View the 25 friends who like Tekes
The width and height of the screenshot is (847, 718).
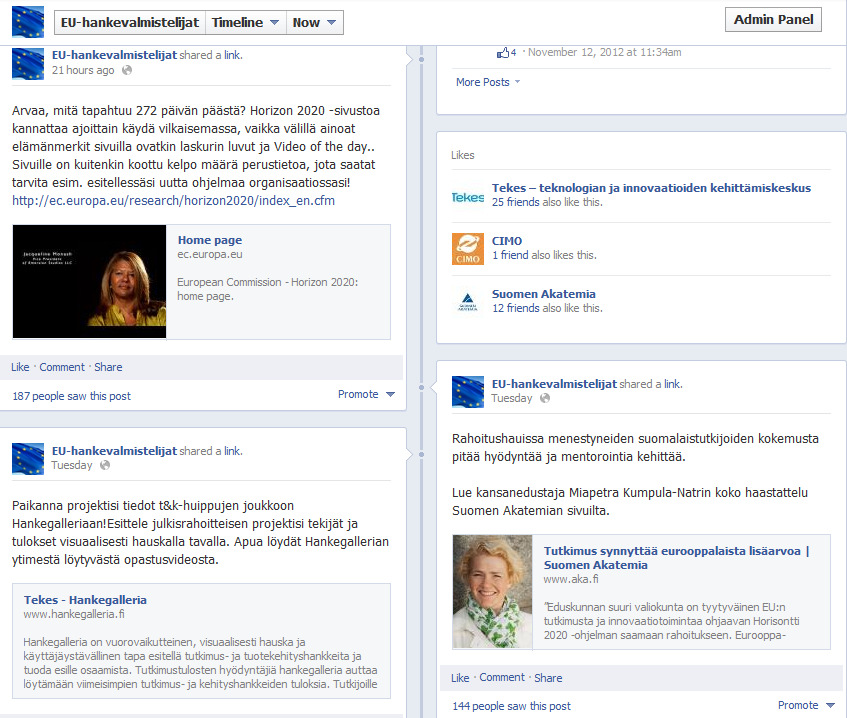point(515,202)
